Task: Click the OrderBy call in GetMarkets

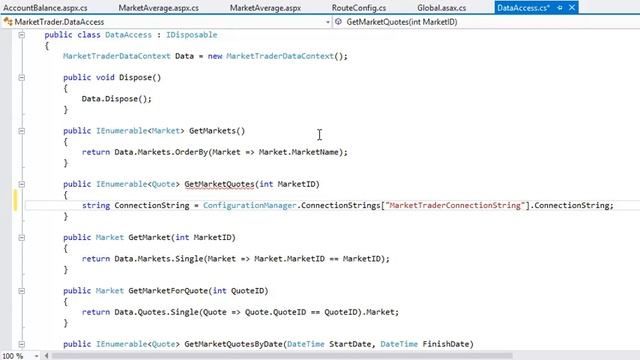Action: pos(191,152)
